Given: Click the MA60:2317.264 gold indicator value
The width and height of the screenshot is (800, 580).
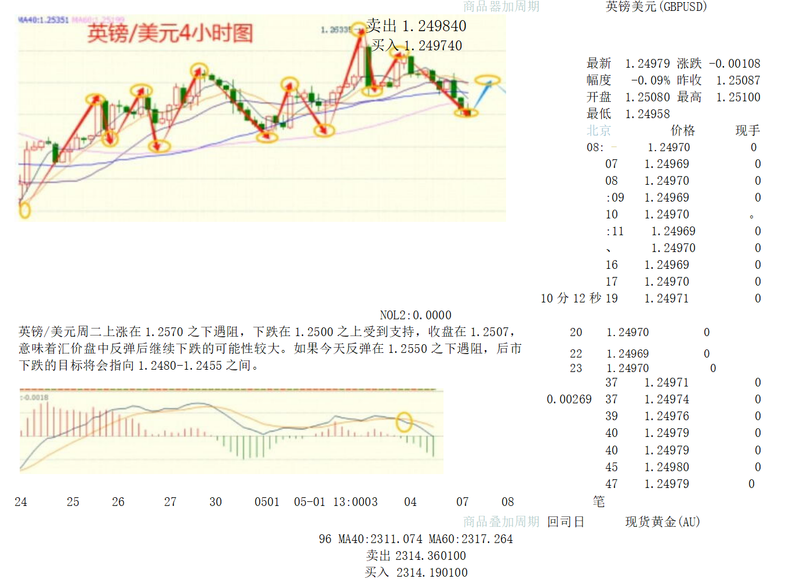Looking at the screenshot, I should pyautogui.click(x=470, y=539).
